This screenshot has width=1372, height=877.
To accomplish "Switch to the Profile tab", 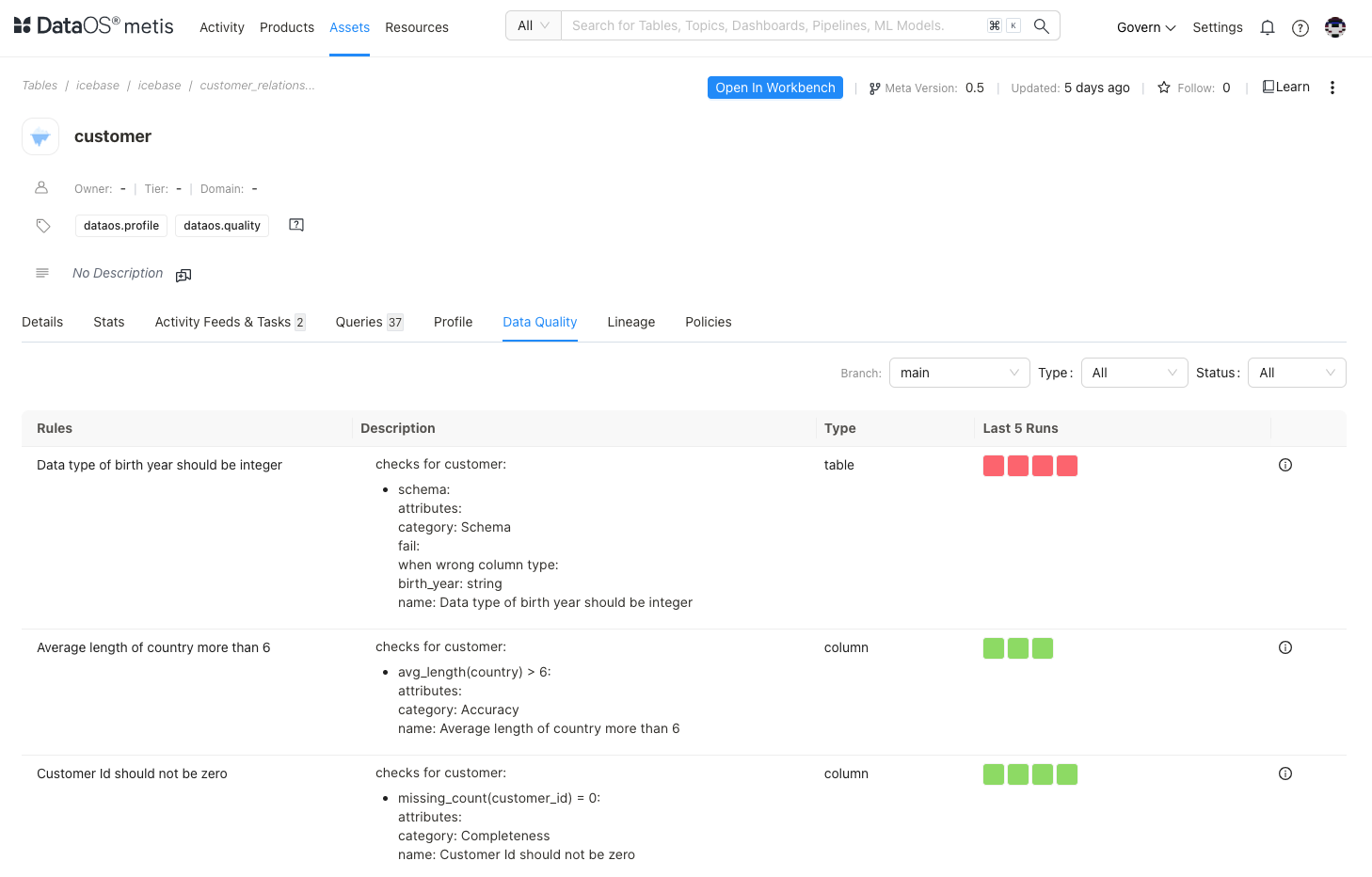I will tap(453, 322).
